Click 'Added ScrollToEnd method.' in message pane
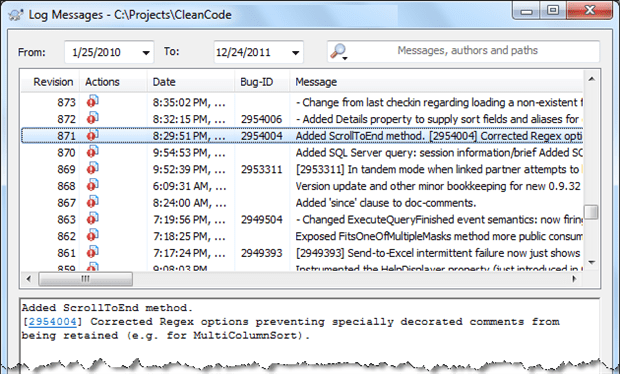 (x=107, y=308)
